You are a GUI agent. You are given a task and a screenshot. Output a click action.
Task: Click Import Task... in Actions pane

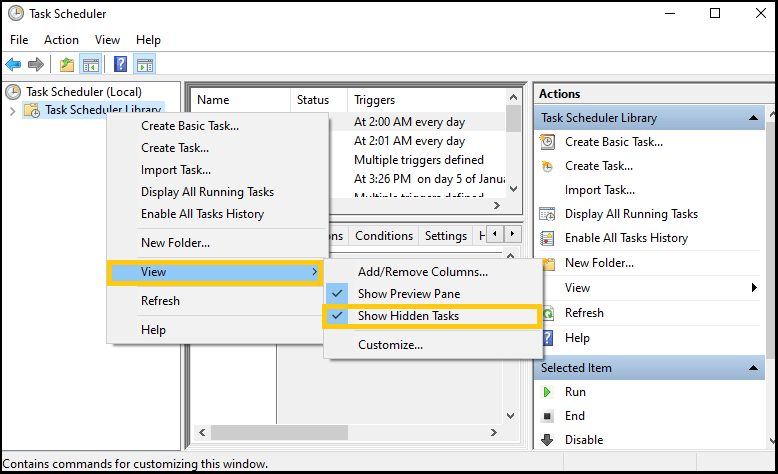(600, 190)
